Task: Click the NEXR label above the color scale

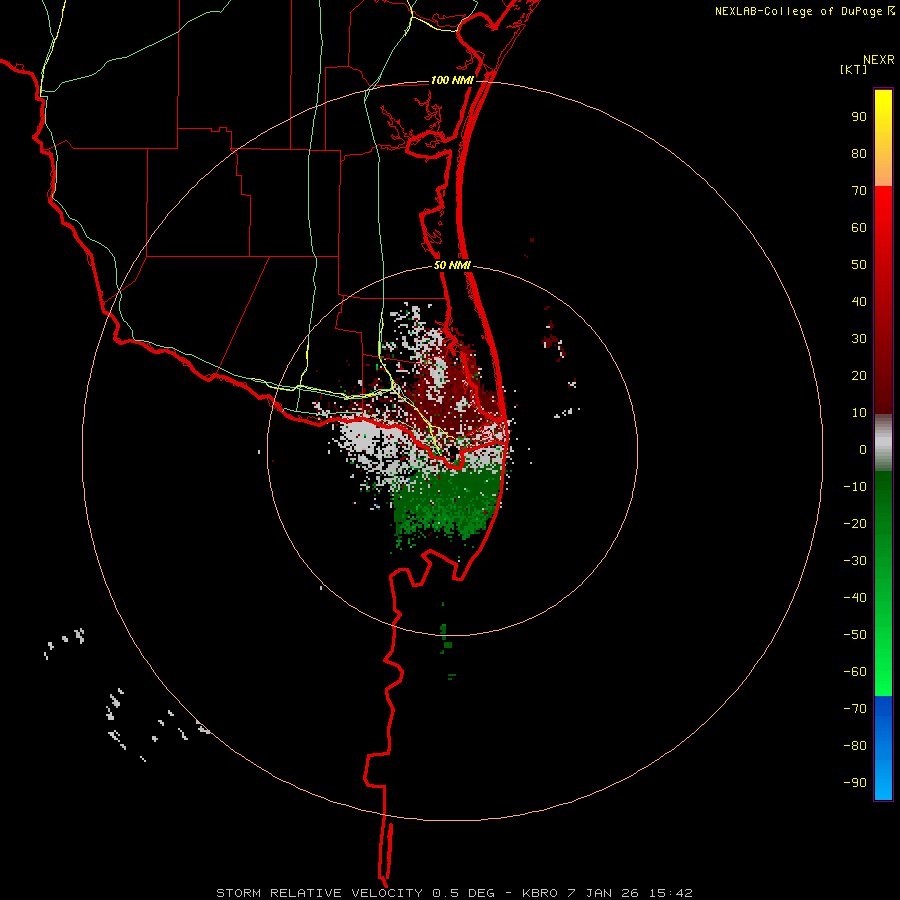Action: coord(879,60)
